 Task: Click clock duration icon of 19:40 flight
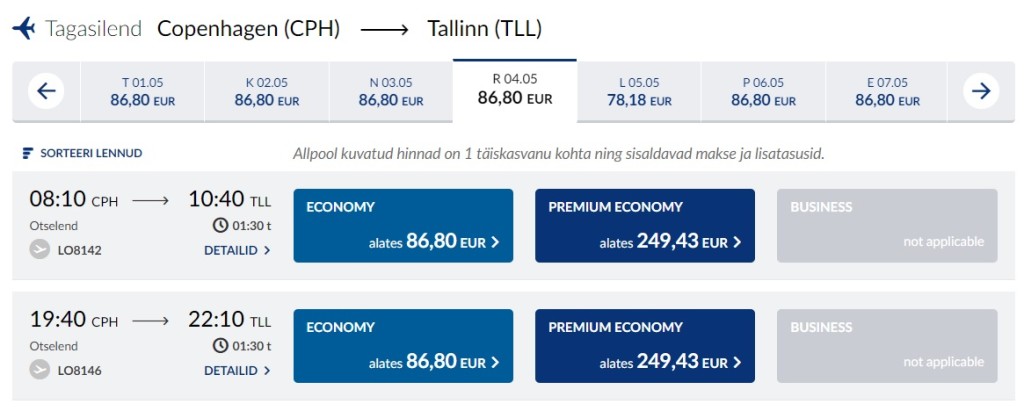pyautogui.click(x=221, y=345)
